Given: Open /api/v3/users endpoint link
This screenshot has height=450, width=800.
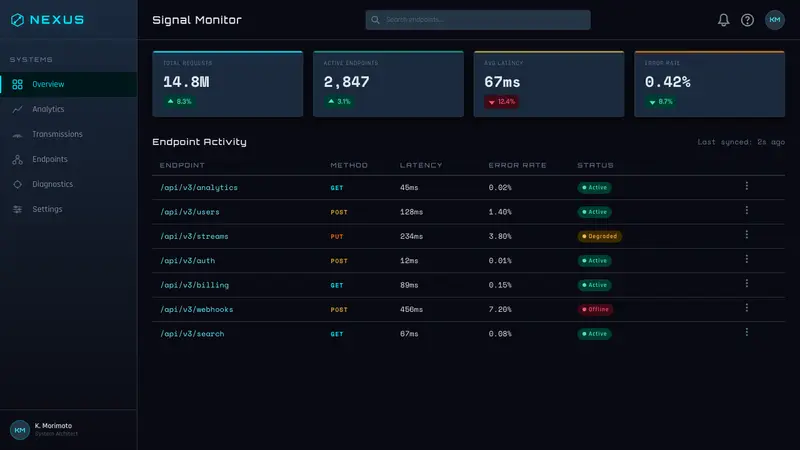Looking at the screenshot, I should (190, 212).
